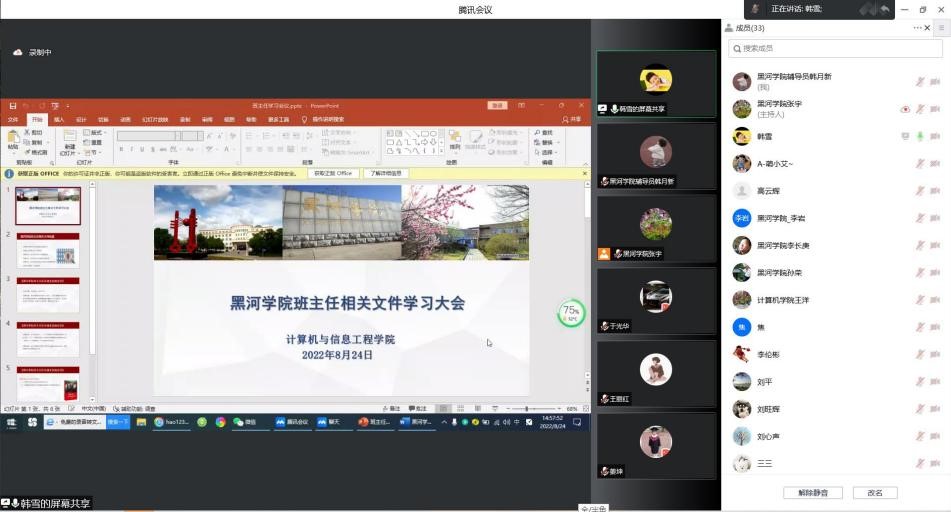Click the 粘贴 paste icon in the ribbon
Screen dimensions: 951x512
click(14, 138)
